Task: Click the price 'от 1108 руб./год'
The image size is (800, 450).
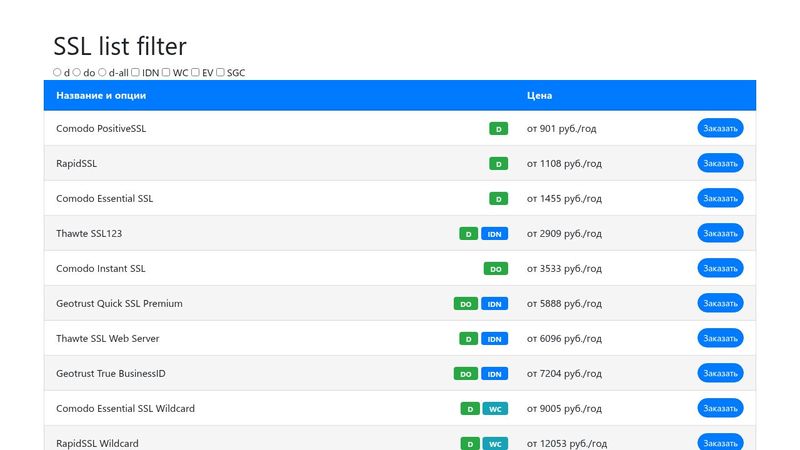Action: click(564, 164)
